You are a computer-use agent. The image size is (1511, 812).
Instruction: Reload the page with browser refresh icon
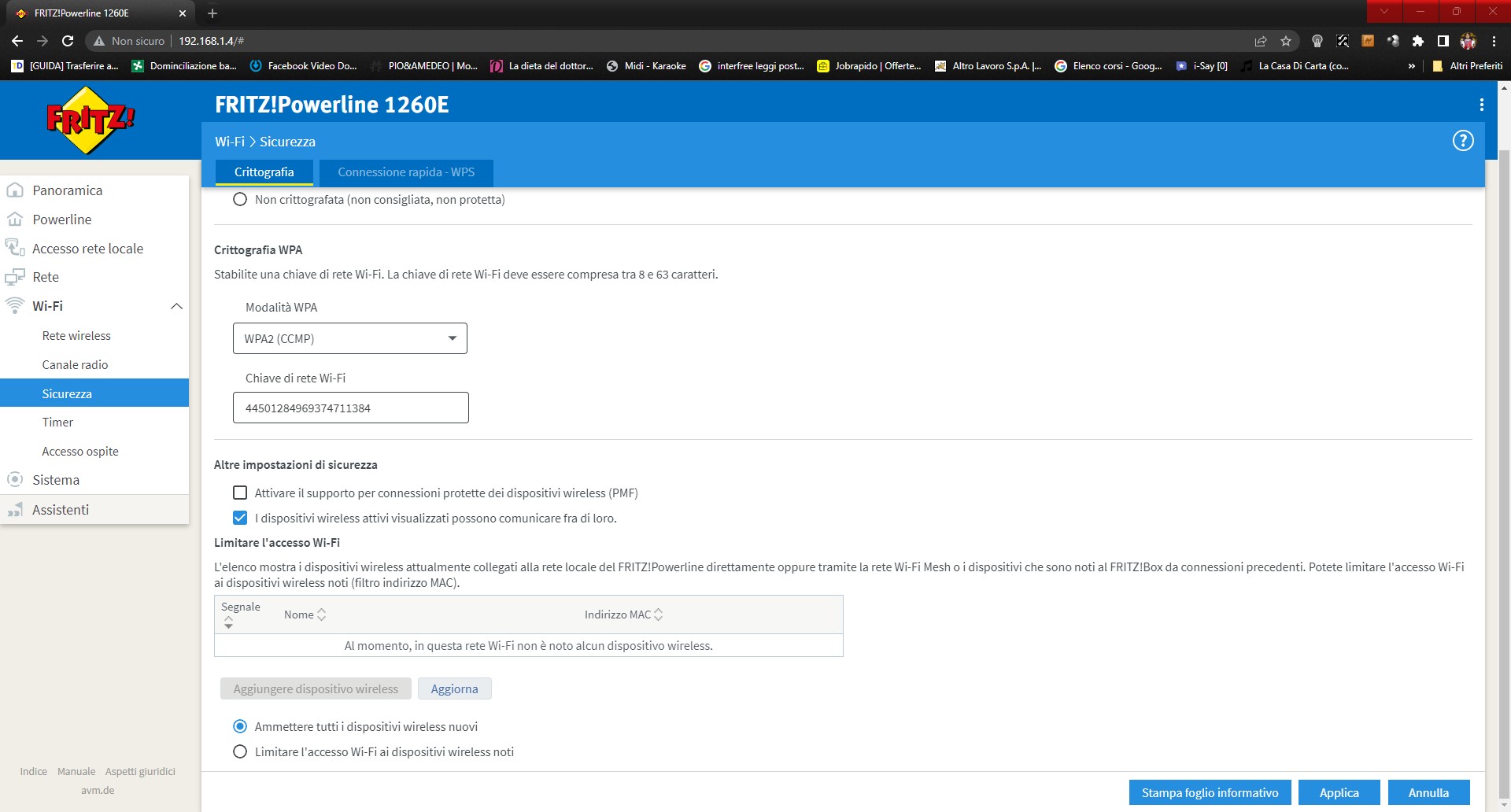click(x=68, y=41)
